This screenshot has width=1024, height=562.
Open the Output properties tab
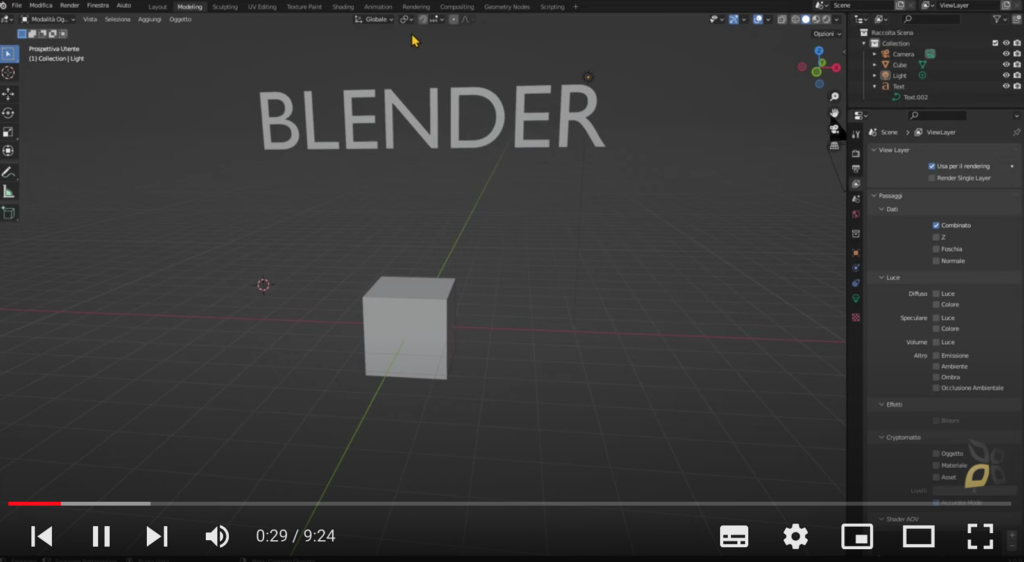click(x=856, y=168)
